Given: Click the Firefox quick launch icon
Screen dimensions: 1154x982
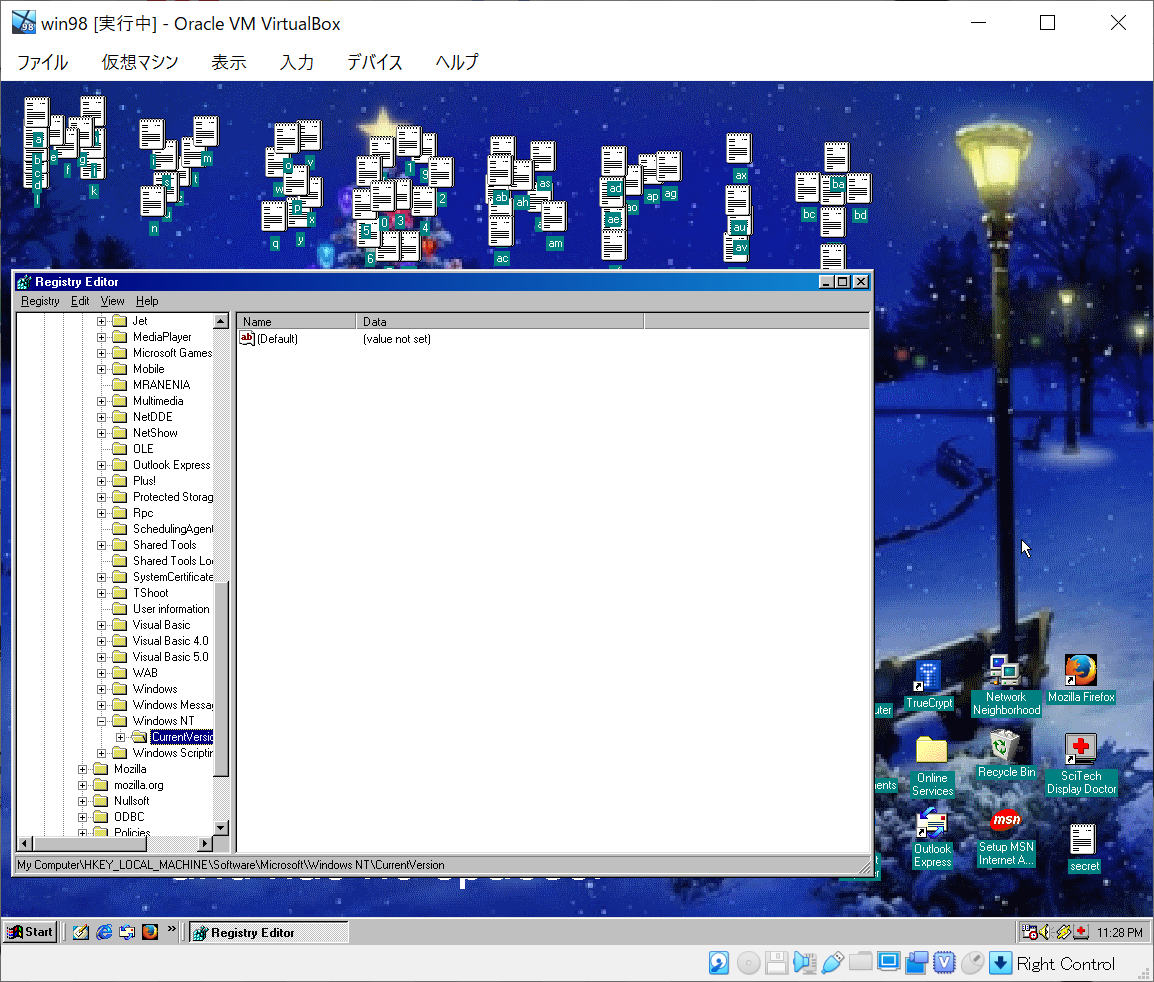Looking at the screenshot, I should pos(150,932).
